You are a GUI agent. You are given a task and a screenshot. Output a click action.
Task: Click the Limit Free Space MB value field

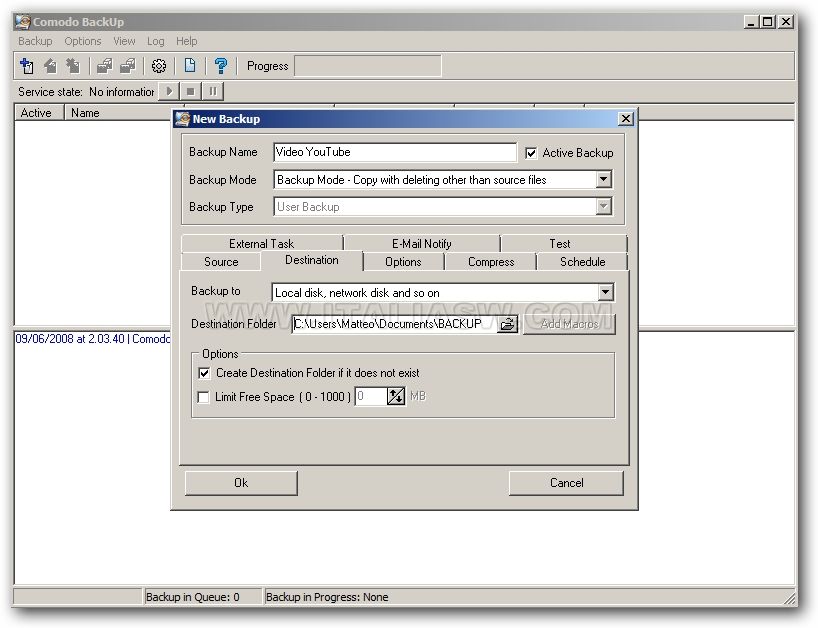pyautogui.click(x=370, y=396)
